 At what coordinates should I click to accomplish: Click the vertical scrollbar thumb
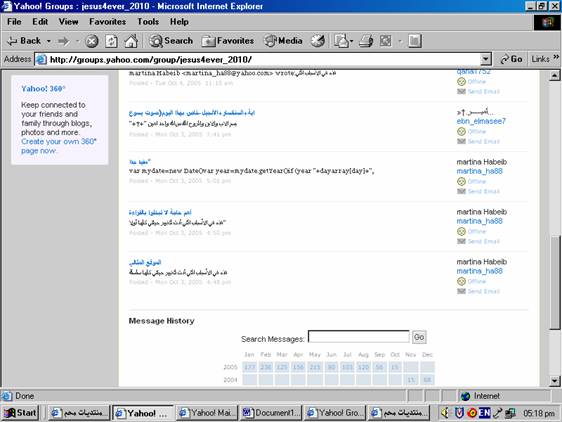[x=554, y=283]
